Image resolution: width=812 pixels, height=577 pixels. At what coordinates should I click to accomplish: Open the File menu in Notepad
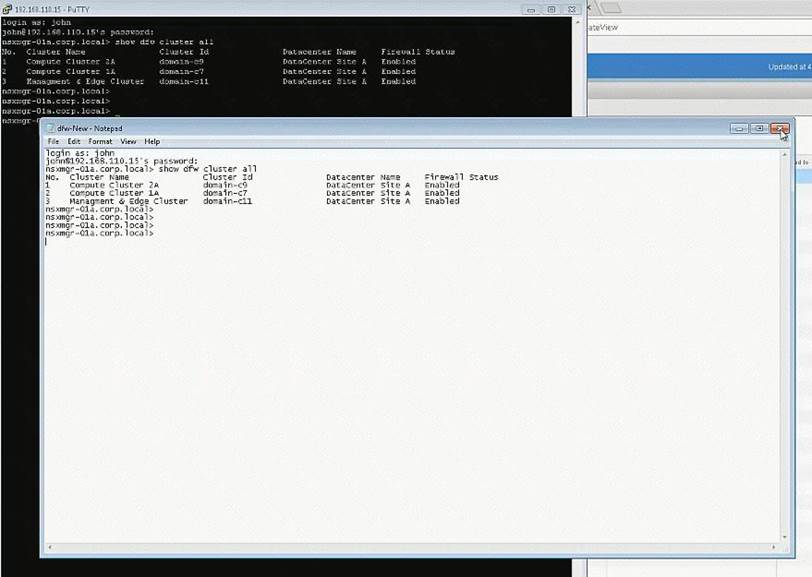[54, 142]
